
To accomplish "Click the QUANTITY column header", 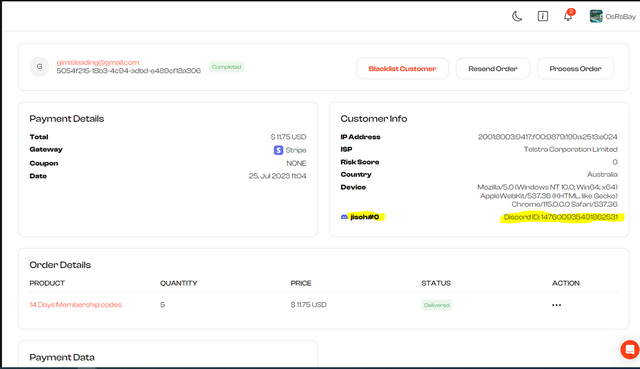I will click(178, 283).
